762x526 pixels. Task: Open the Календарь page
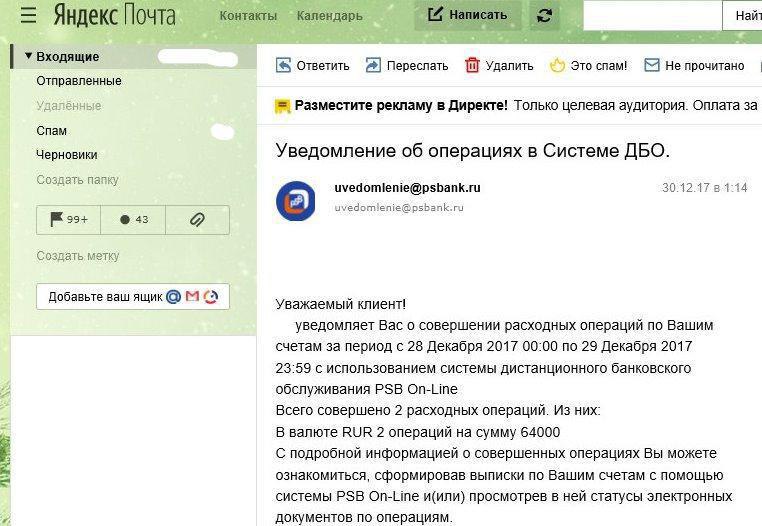[329, 16]
